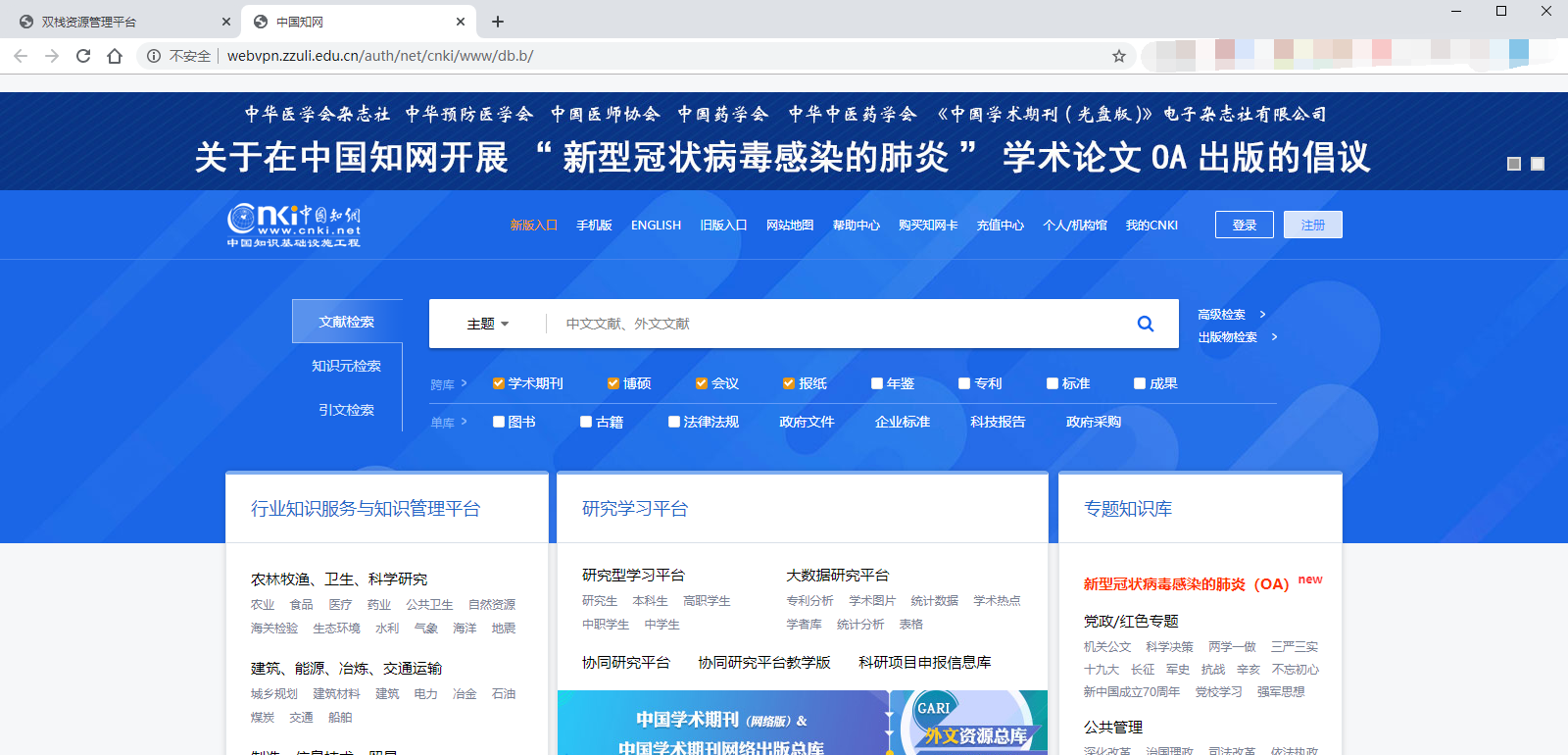Expand the 单库 selector

coord(449,423)
